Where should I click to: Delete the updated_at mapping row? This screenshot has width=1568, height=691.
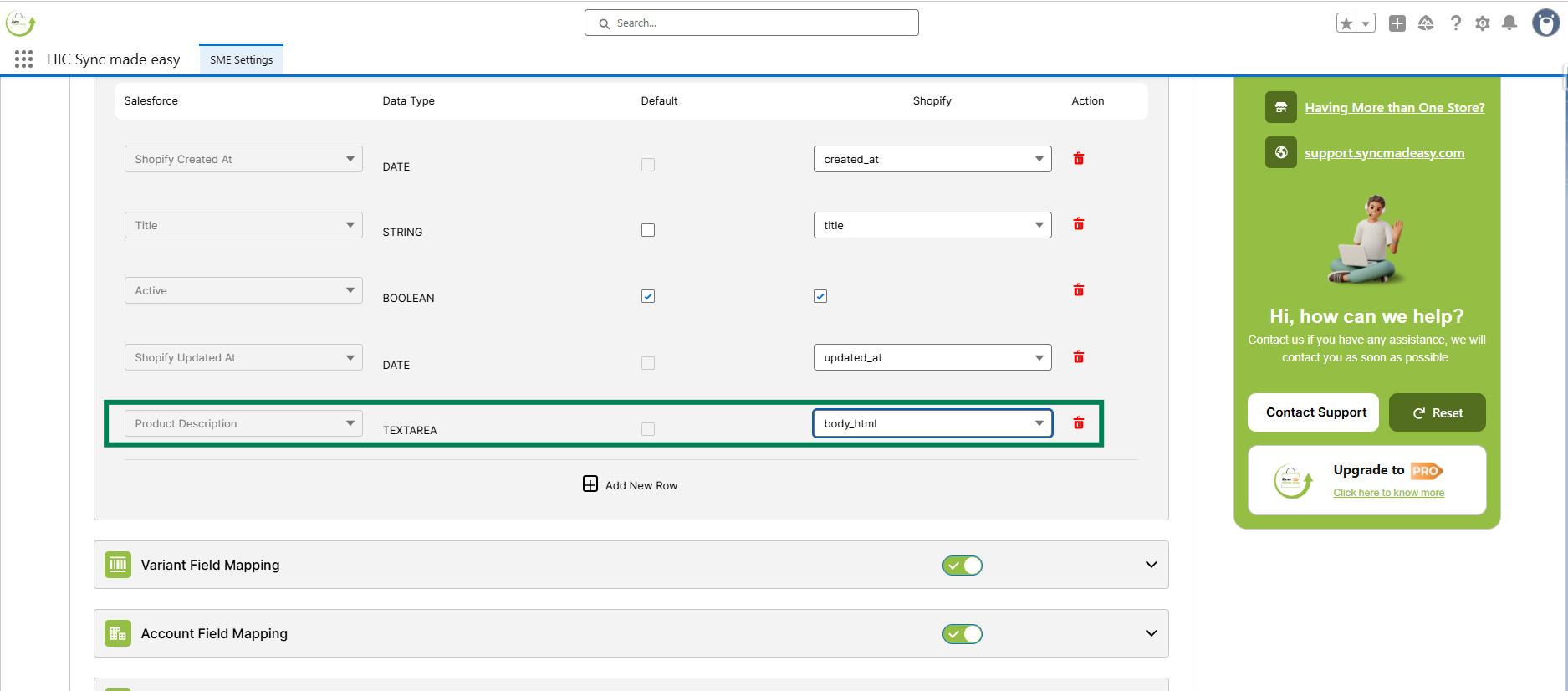[x=1079, y=356]
